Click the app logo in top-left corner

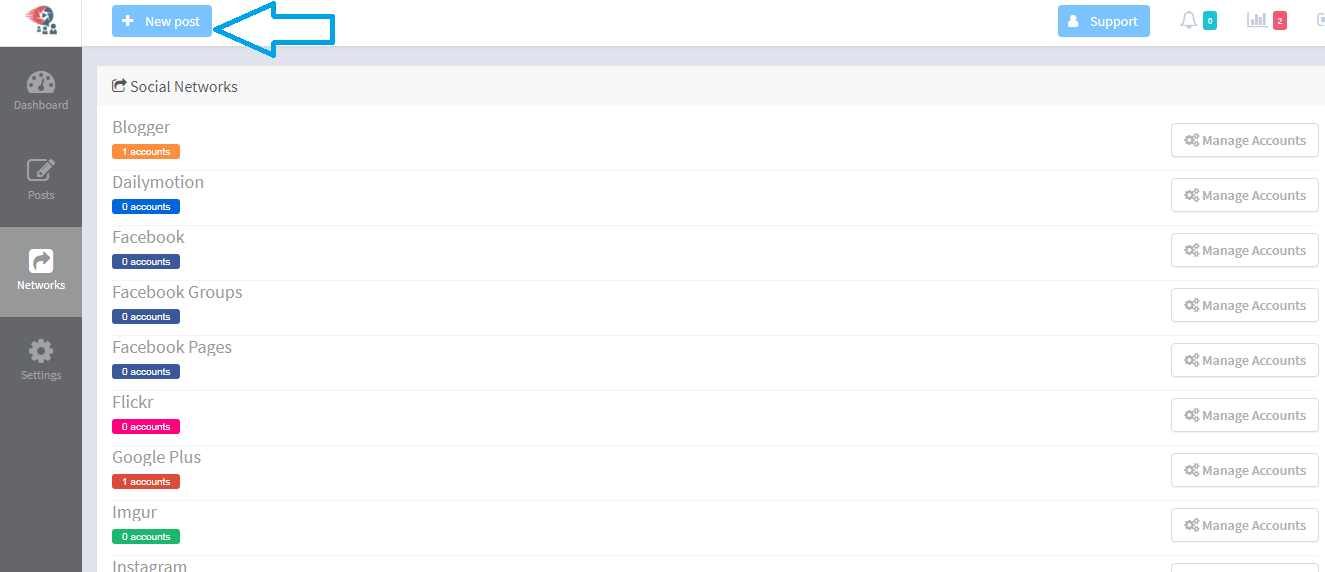(41, 20)
